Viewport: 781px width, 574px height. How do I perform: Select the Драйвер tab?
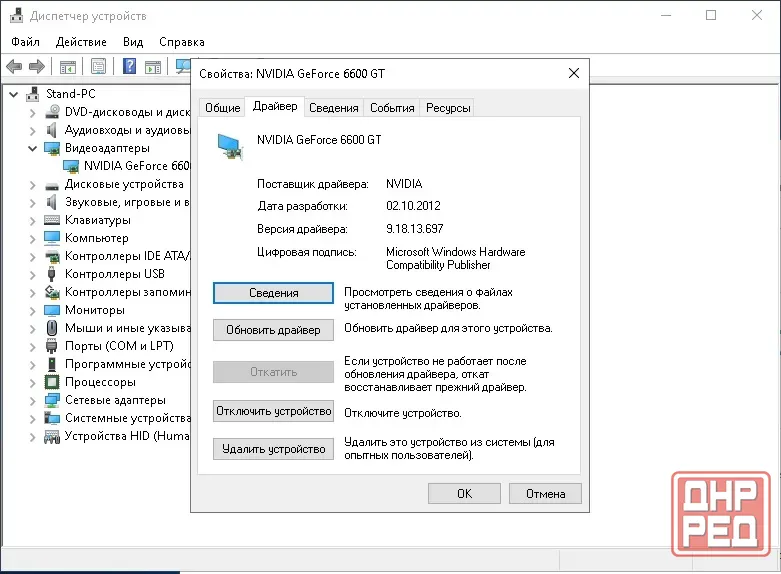(275, 106)
